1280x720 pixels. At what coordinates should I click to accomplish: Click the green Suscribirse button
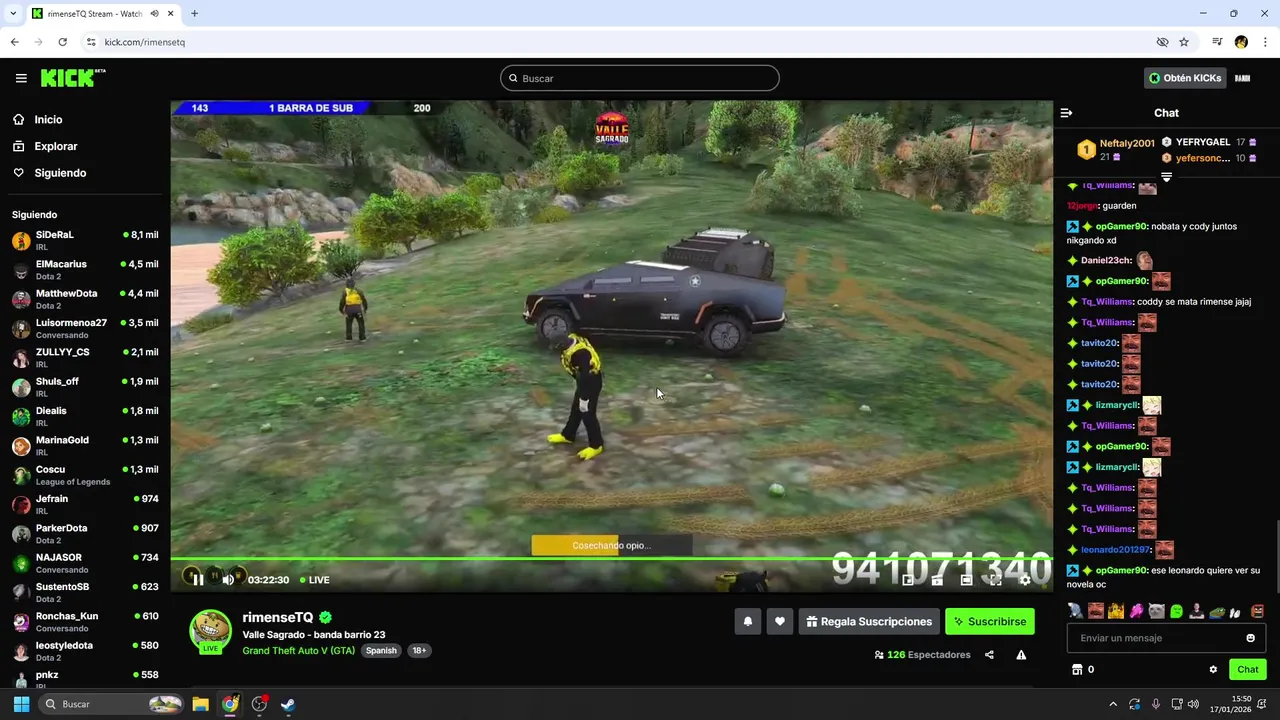pos(990,621)
